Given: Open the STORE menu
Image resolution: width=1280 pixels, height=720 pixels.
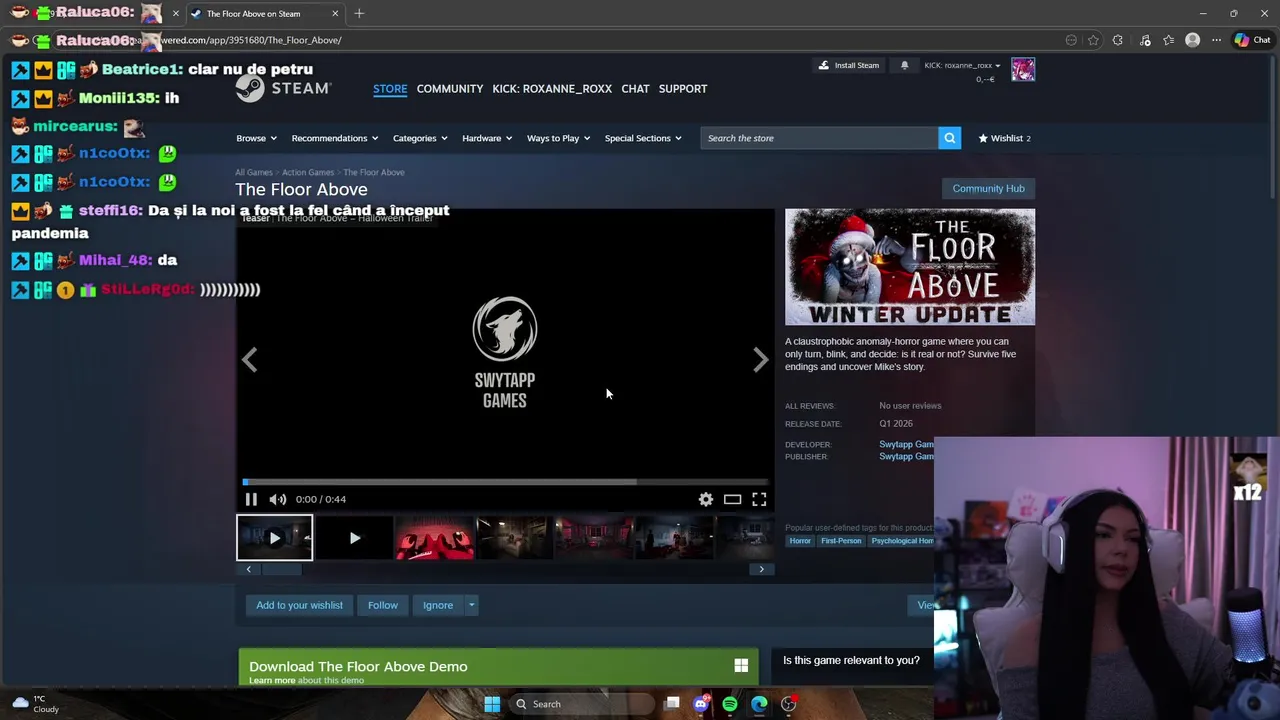Looking at the screenshot, I should click(390, 89).
